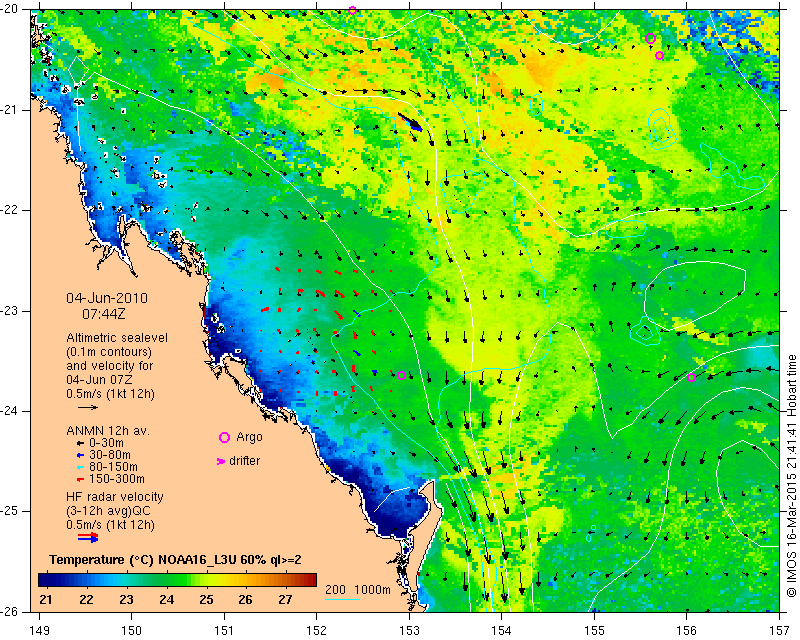Click the '150-300m' depth label

point(117,479)
